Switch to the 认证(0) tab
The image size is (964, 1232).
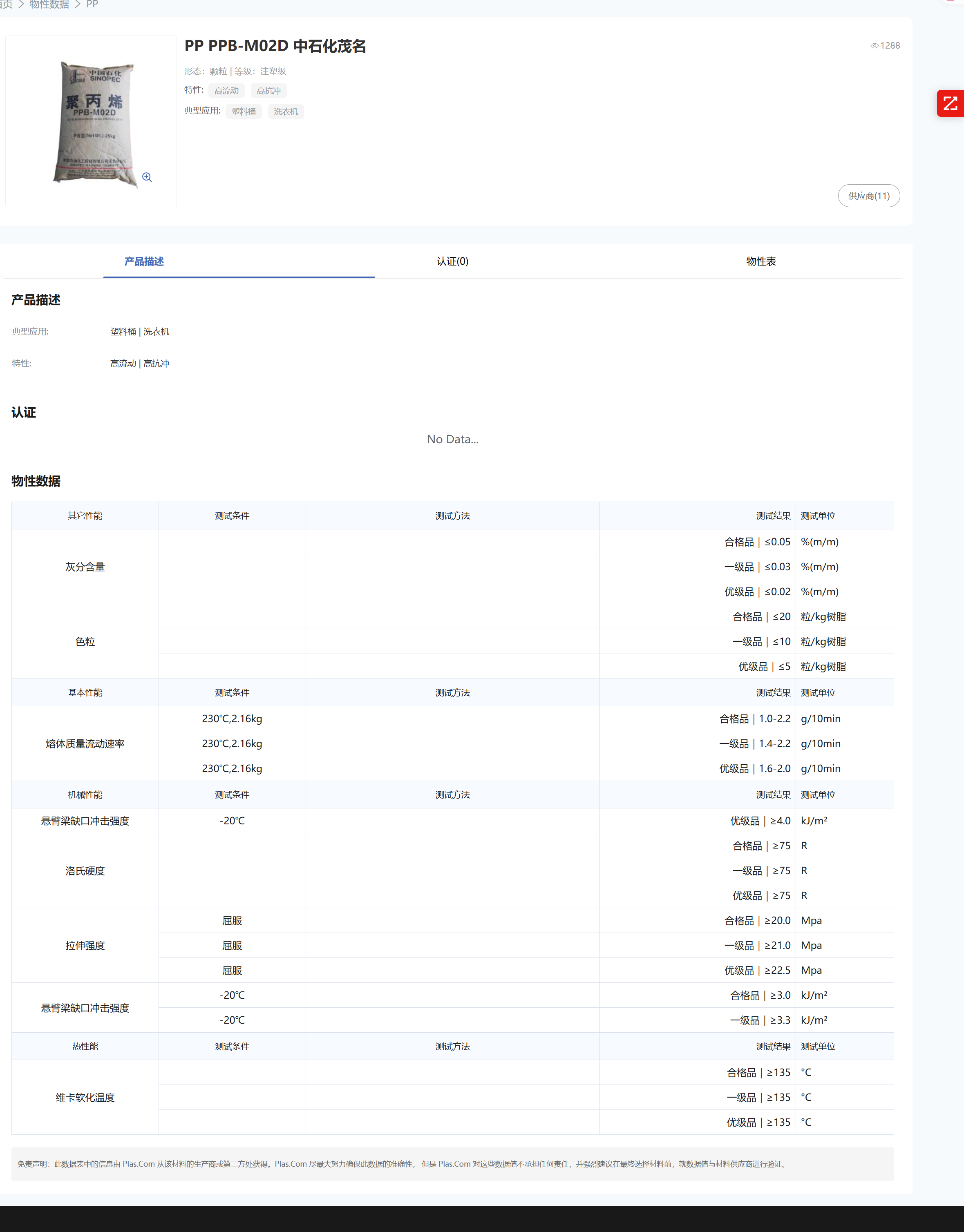tap(453, 261)
